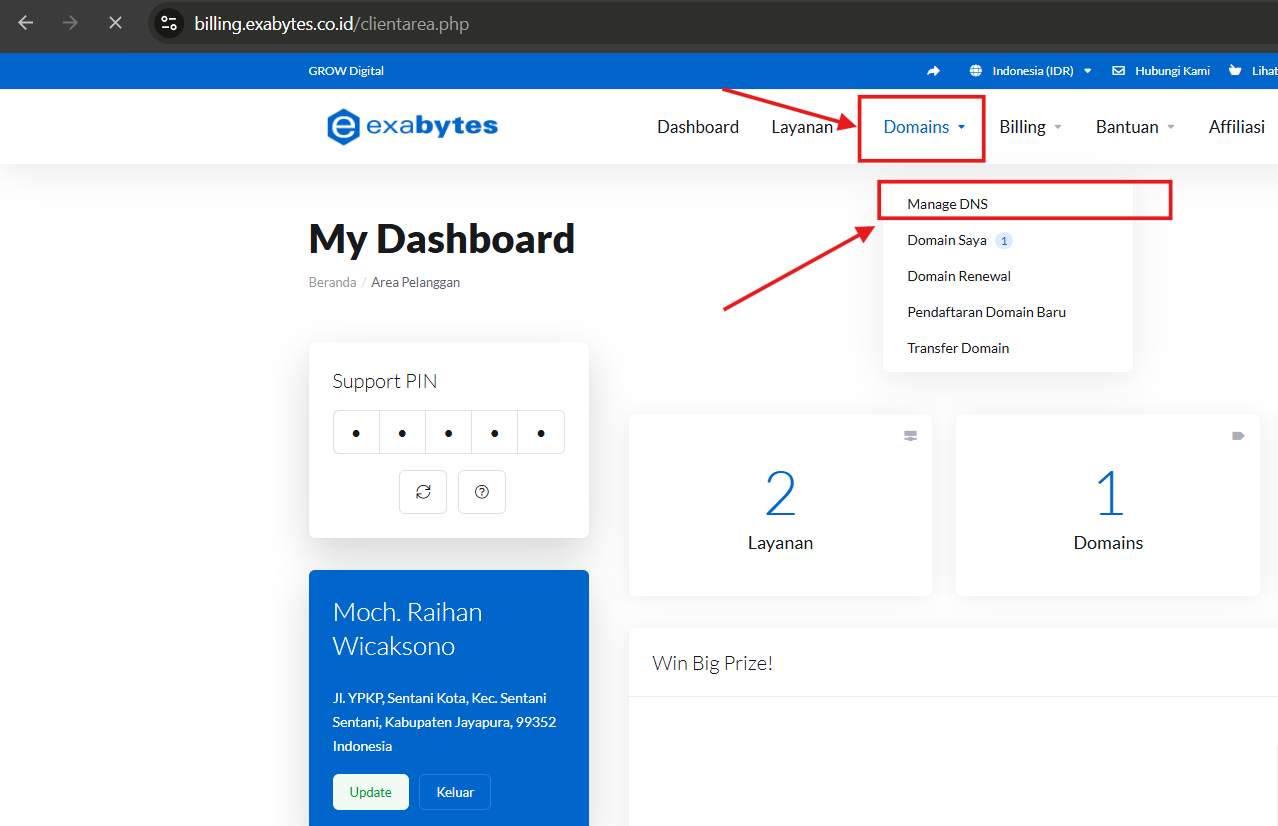Click the Area Pelanggan breadcrumb

415,282
